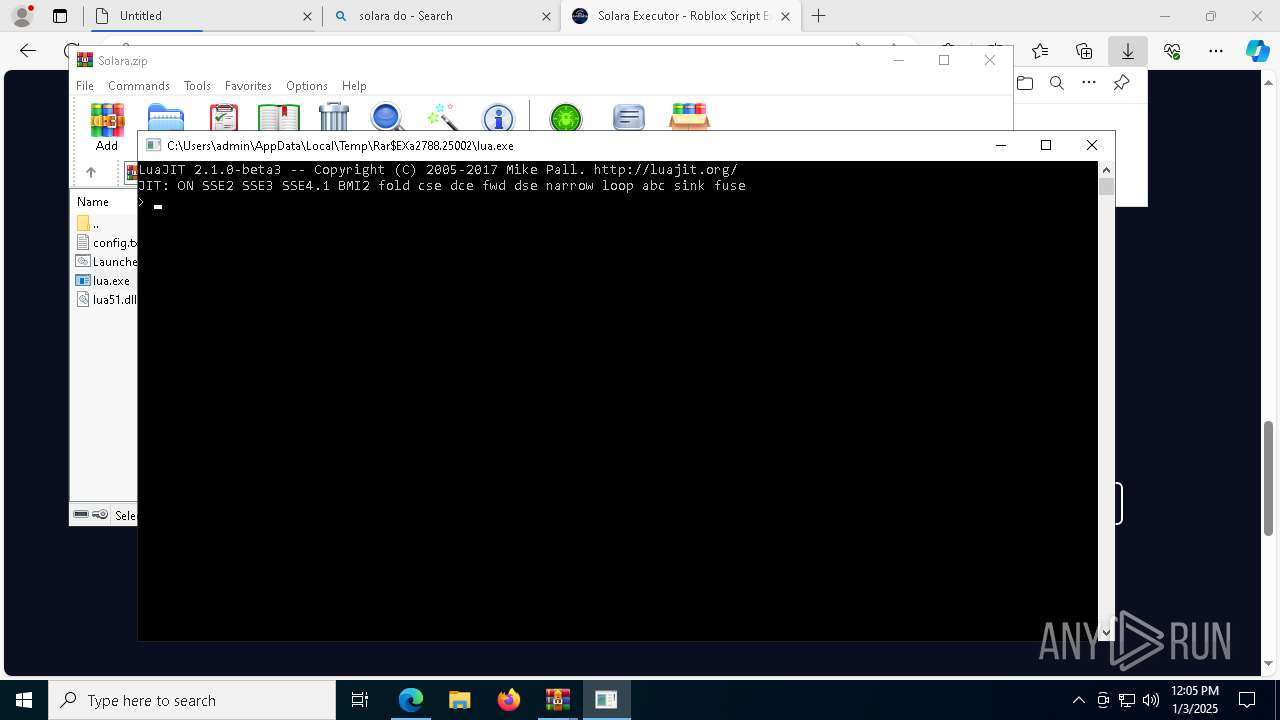Open Edge Favorites star icon
The height and width of the screenshot is (720, 1280).
(x=1040, y=51)
